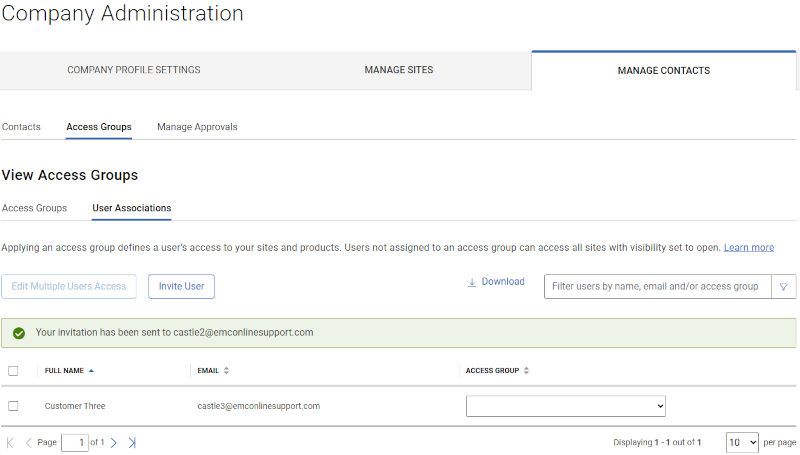Go to the next page arrow
The height and width of the screenshot is (455, 800).
pos(114,442)
